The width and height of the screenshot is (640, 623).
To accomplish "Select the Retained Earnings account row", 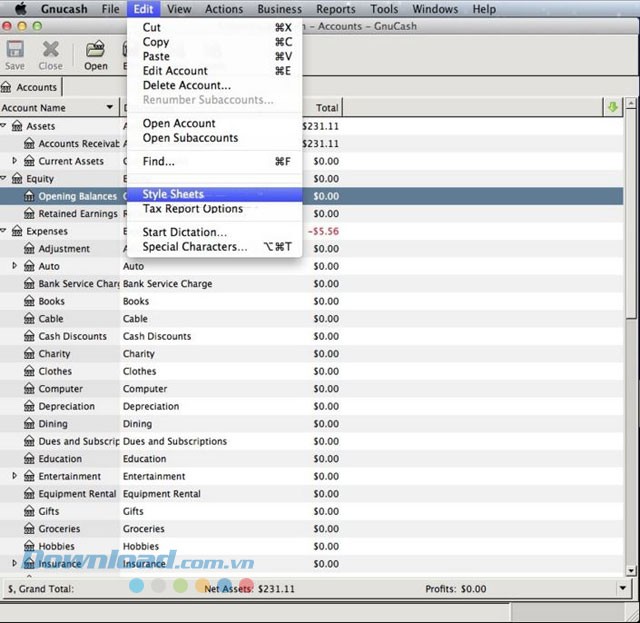I will click(x=77, y=214).
